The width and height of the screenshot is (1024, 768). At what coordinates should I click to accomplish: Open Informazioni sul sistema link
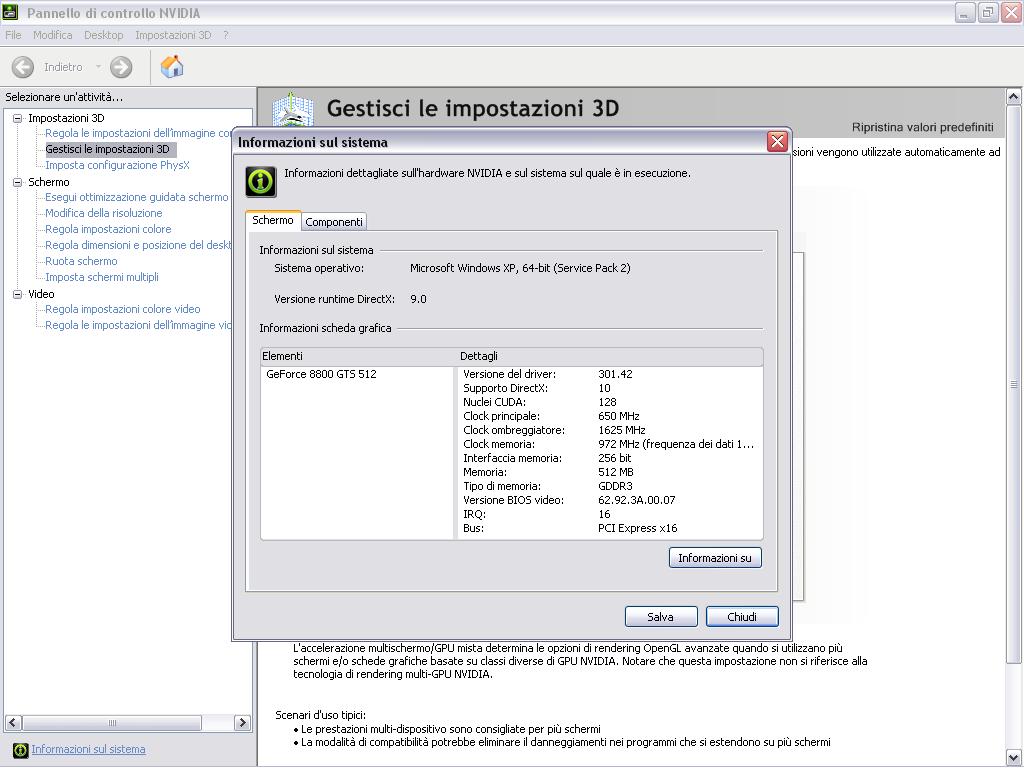pos(88,750)
